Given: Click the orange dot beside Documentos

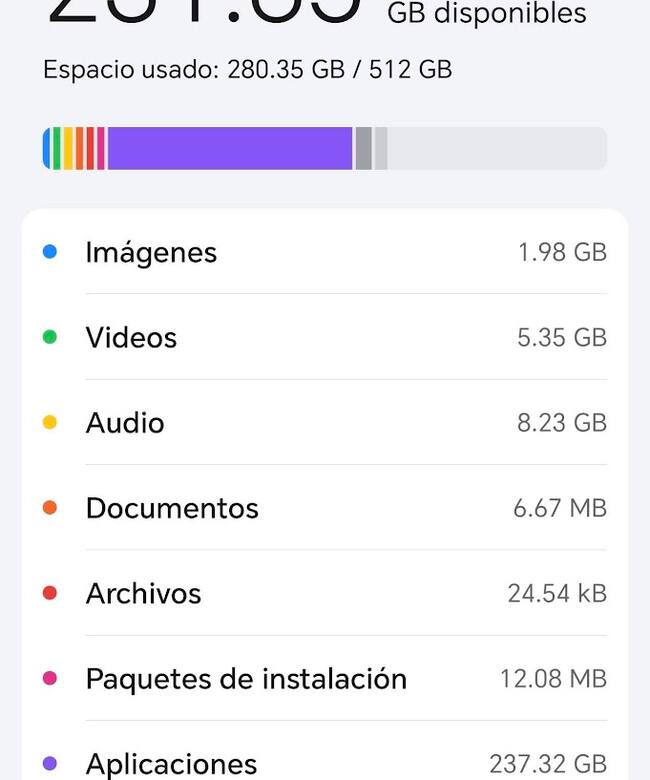Looking at the screenshot, I should click(x=49, y=508).
